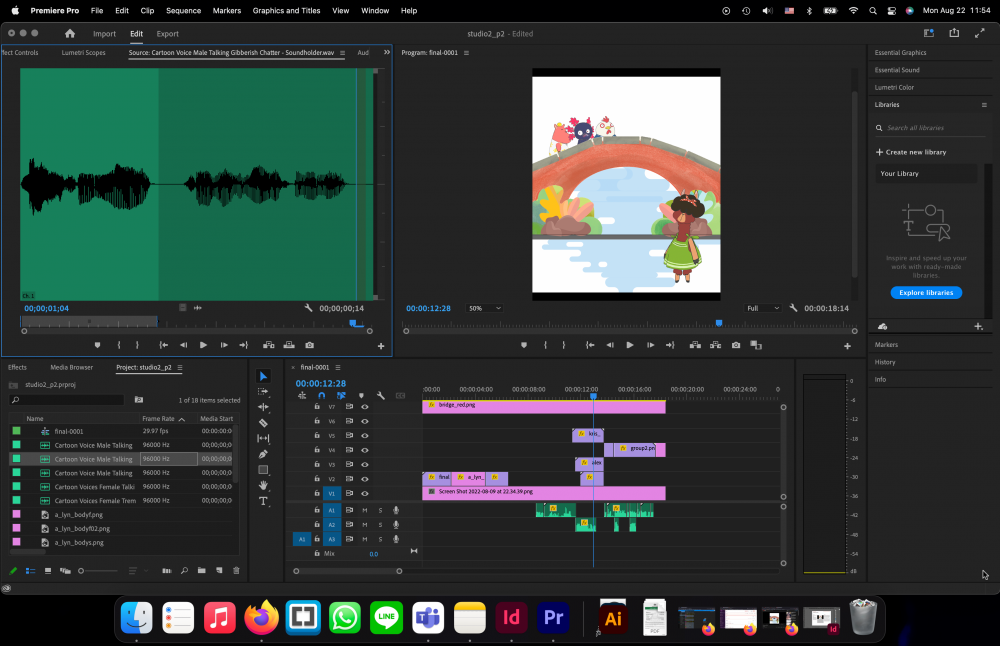Image resolution: width=1000 pixels, height=646 pixels.
Task: Toggle Frame Rate column sort arrow
Action: (182, 419)
